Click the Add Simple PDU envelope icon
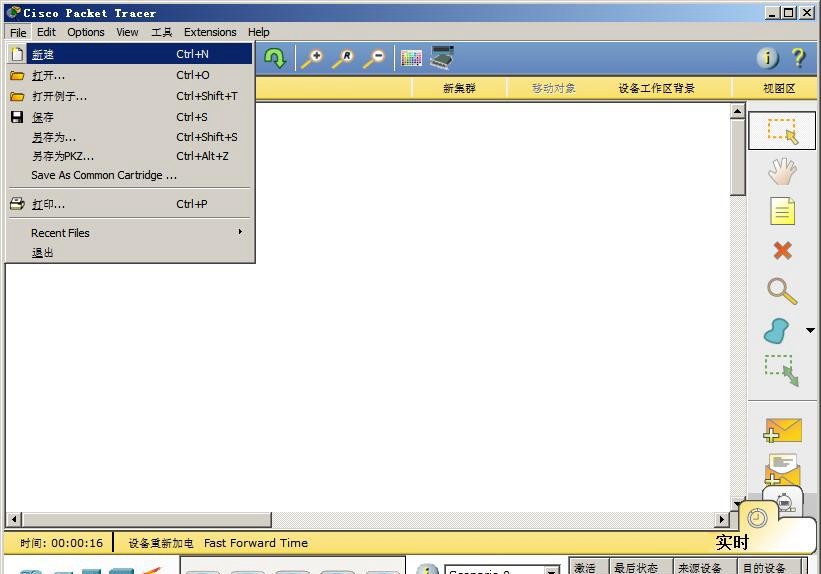 (x=782, y=430)
